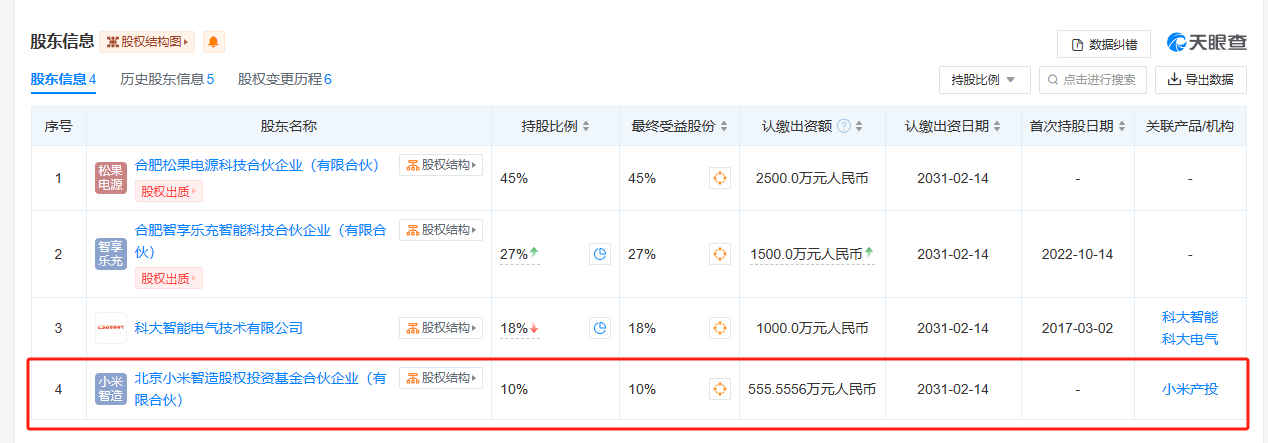
Task: Switch to 股权变更历程 tab
Action: (x=284, y=79)
